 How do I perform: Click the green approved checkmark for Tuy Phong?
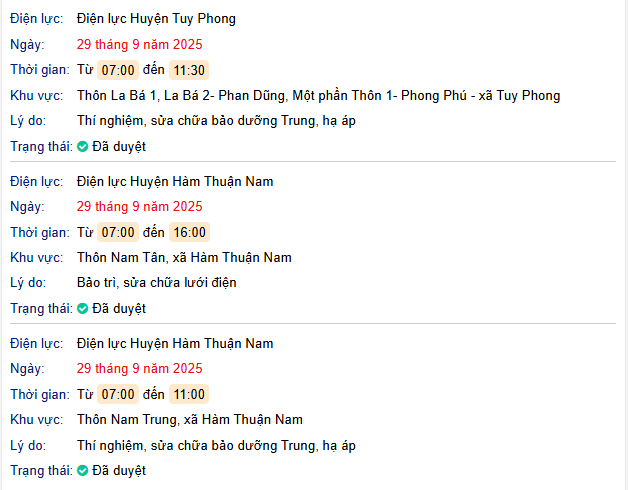pos(83,147)
